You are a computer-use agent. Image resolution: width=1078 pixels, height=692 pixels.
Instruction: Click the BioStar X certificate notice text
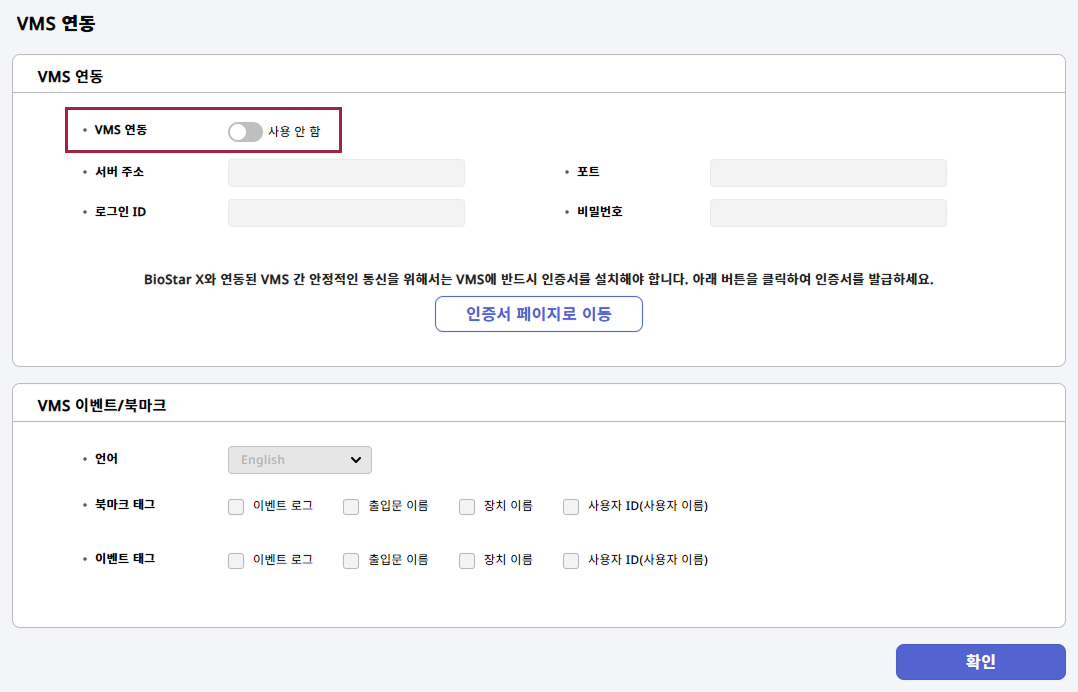(538, 280)
